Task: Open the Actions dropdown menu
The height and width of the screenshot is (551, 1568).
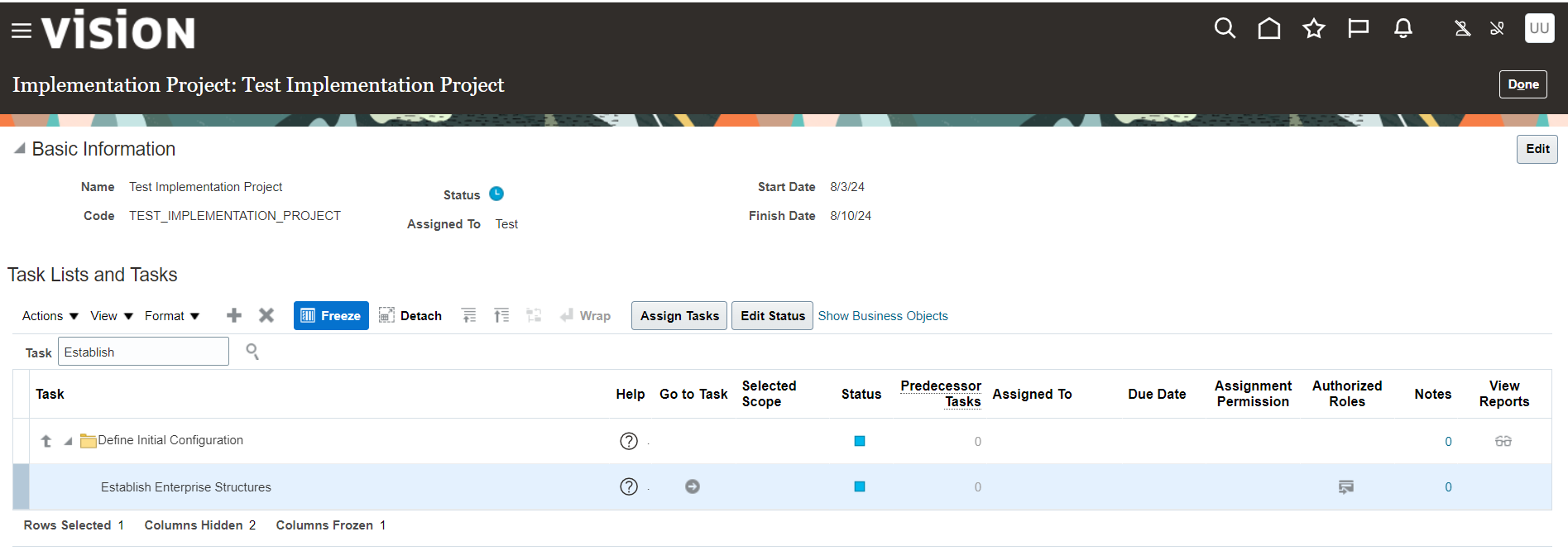Action: pos(50,316)
